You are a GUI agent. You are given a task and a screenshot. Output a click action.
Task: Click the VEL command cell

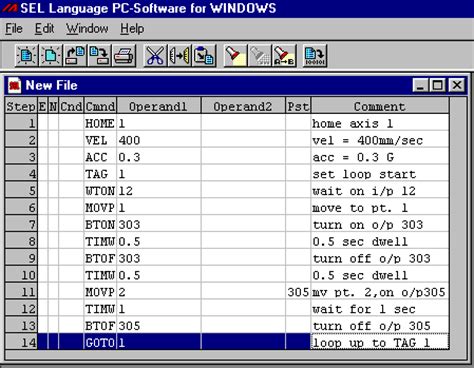(100, 140)
